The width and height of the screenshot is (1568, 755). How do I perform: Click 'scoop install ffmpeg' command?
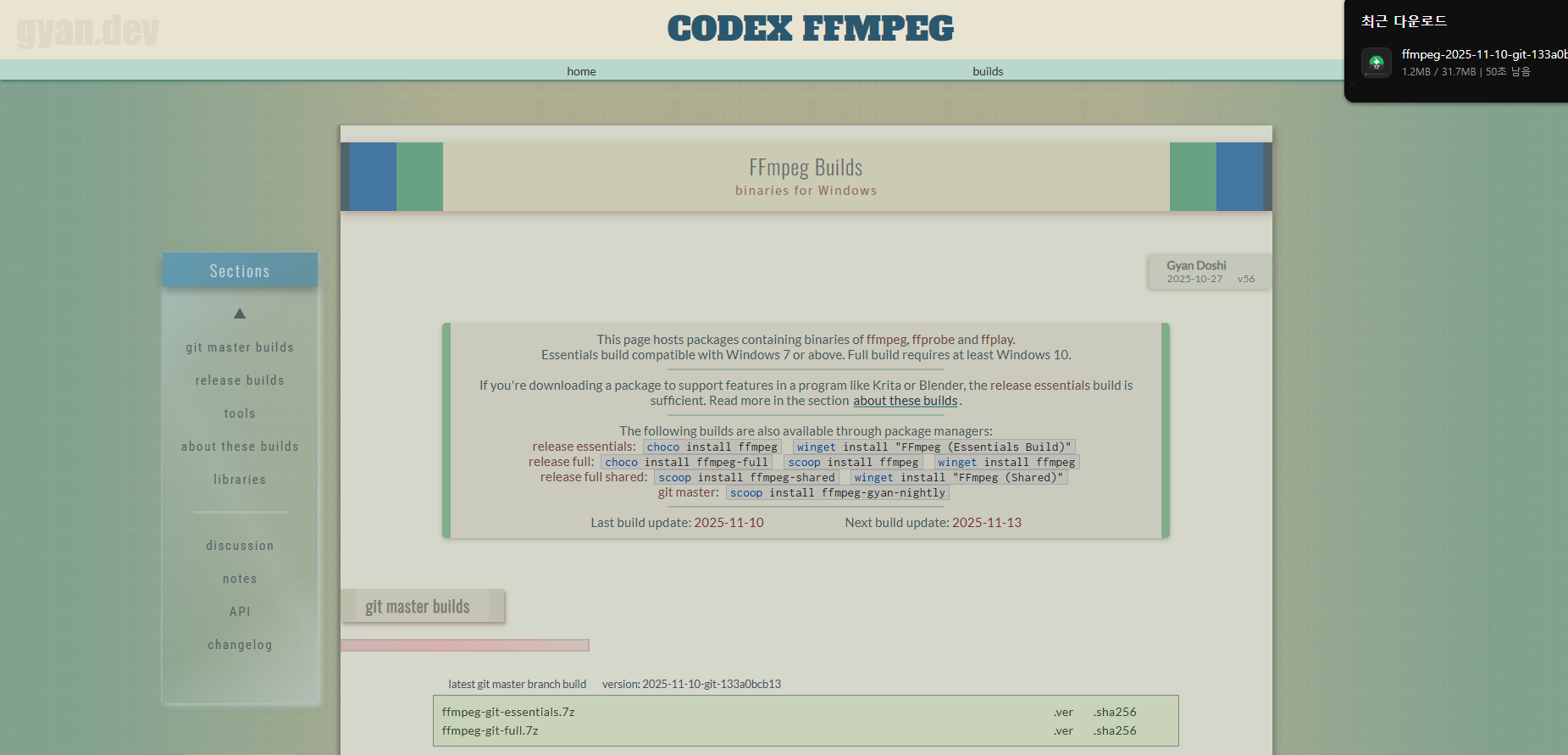click(x=853, y=462)
